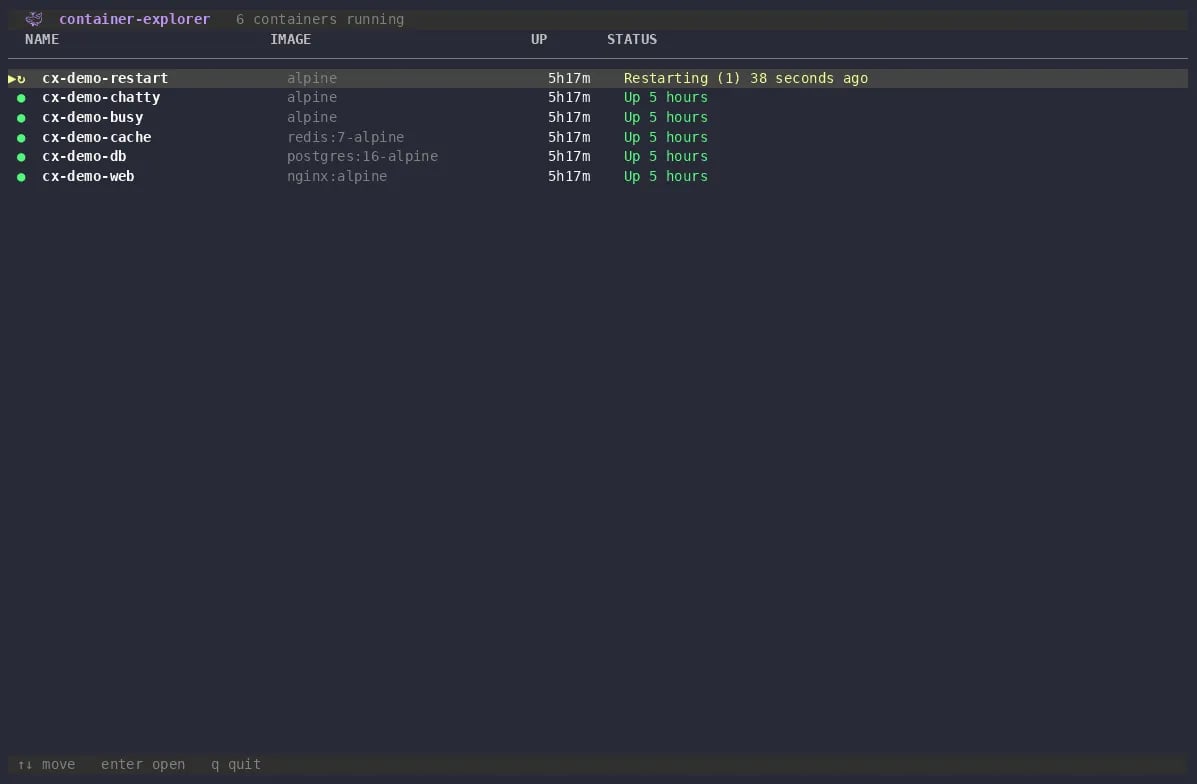The width and height of the screenshot is (1197, 784).
Task: Select the cx-demo-restart container name
Action: point(105,78)
